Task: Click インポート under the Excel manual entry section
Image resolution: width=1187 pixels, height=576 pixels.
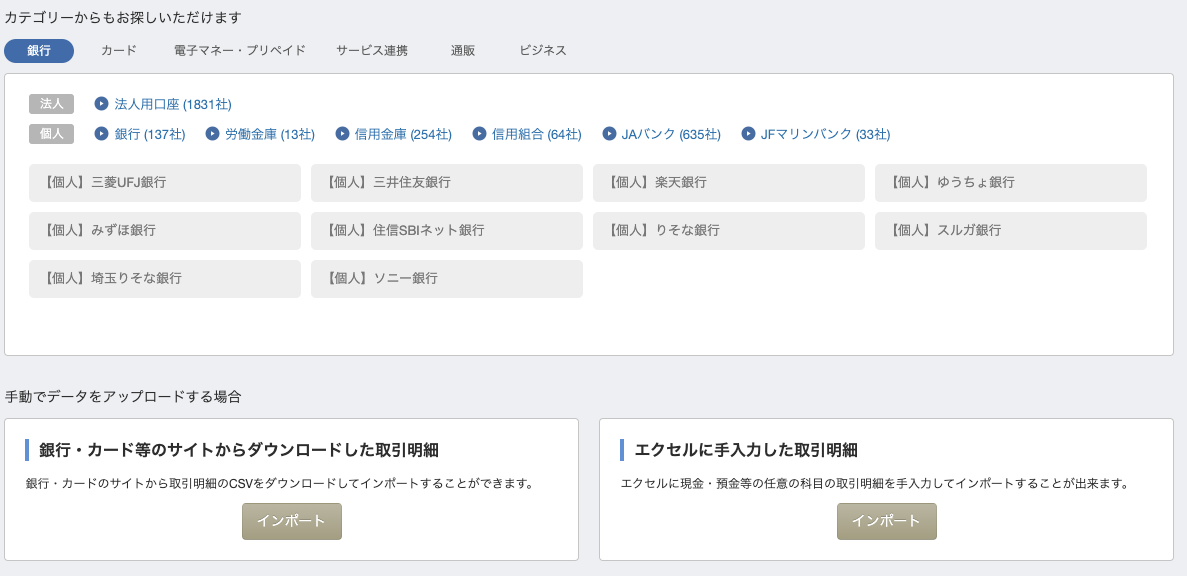Action: pos(886,522)
